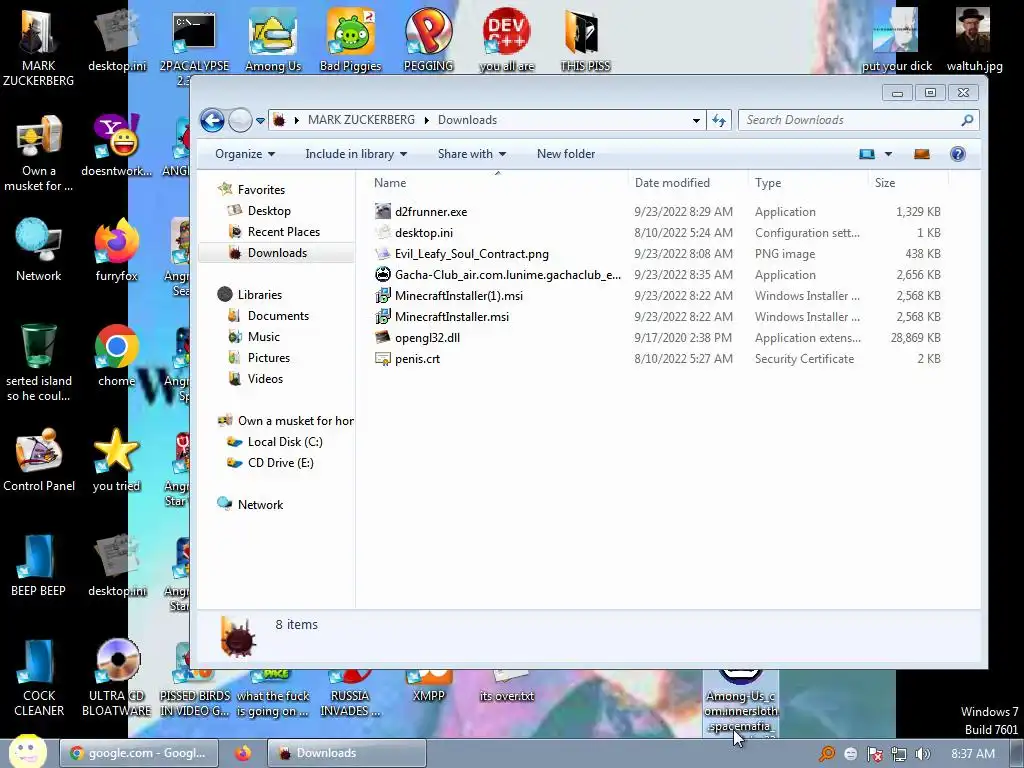
Task: Select the DEV C++ desktop shortcut
Action: point(507,40)
